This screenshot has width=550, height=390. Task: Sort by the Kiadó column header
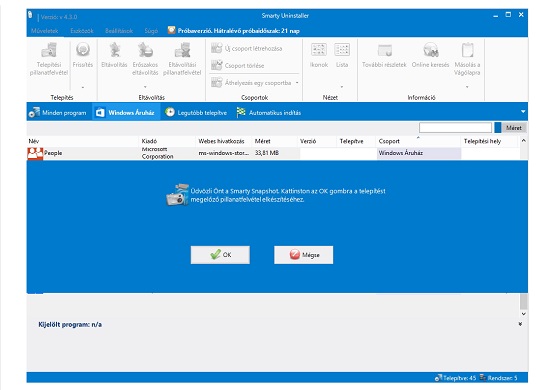pyautogui.click(x=167, y=141)
